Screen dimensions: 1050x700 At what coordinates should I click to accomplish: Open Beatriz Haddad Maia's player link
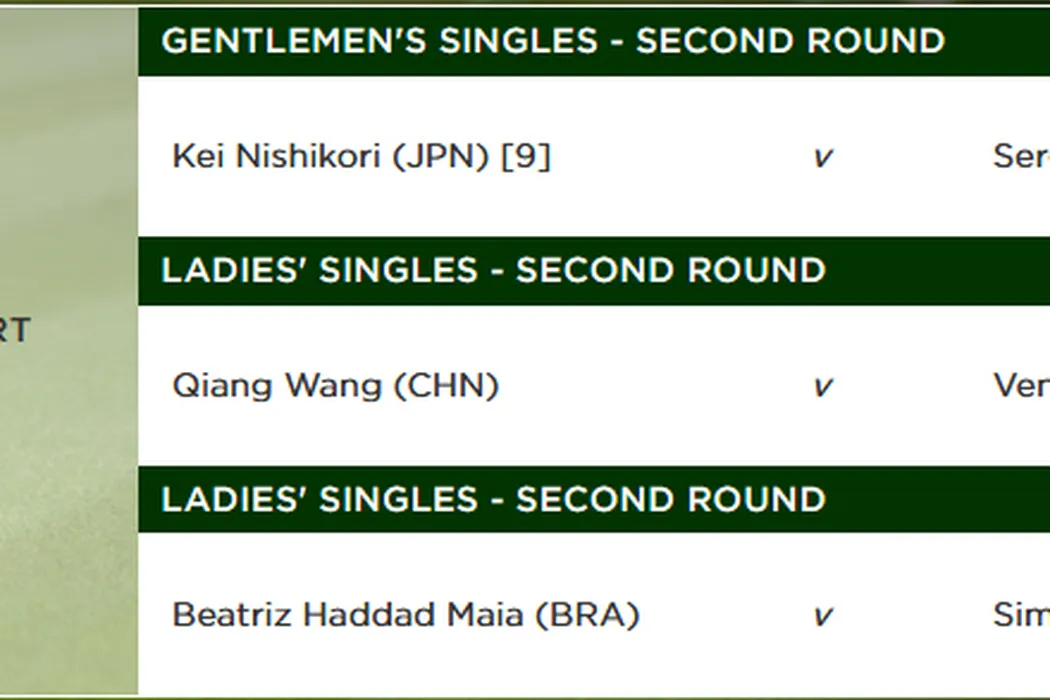[x=347, y=614]
